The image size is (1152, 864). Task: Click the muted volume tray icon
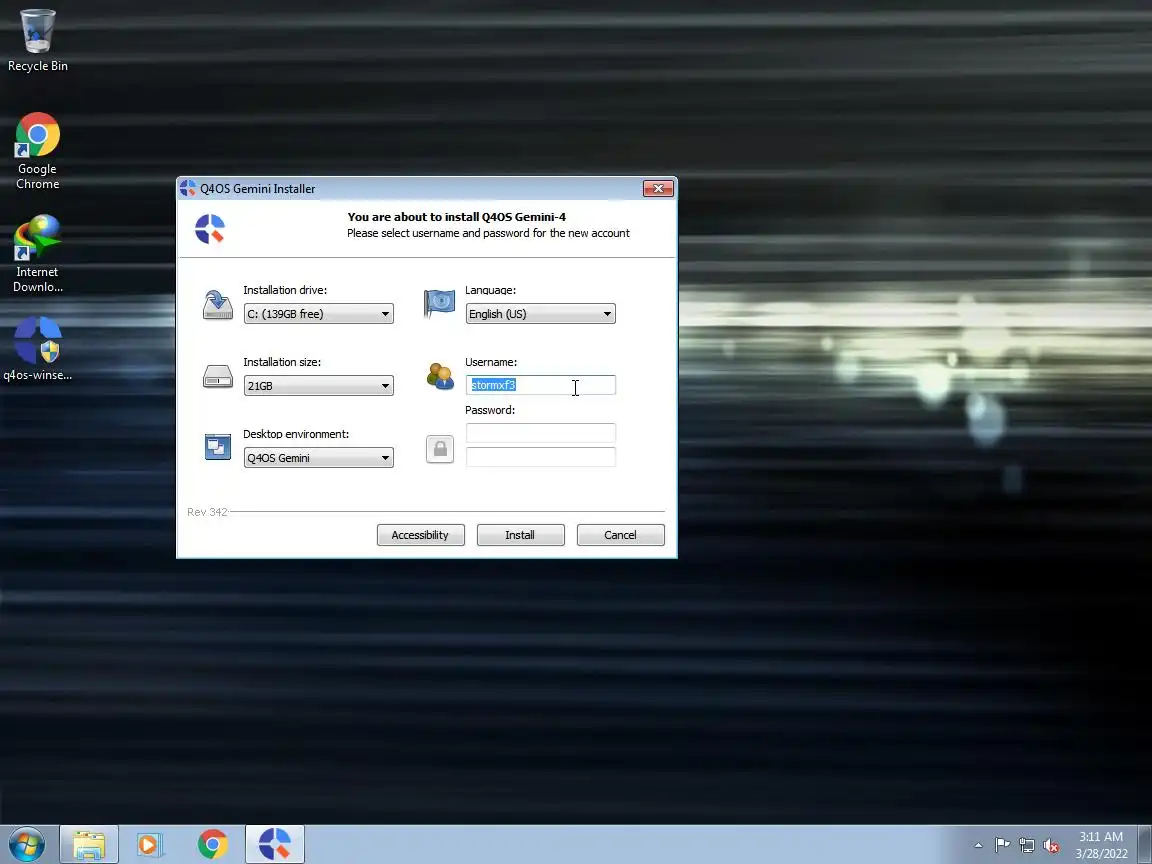coord(1051,846)
